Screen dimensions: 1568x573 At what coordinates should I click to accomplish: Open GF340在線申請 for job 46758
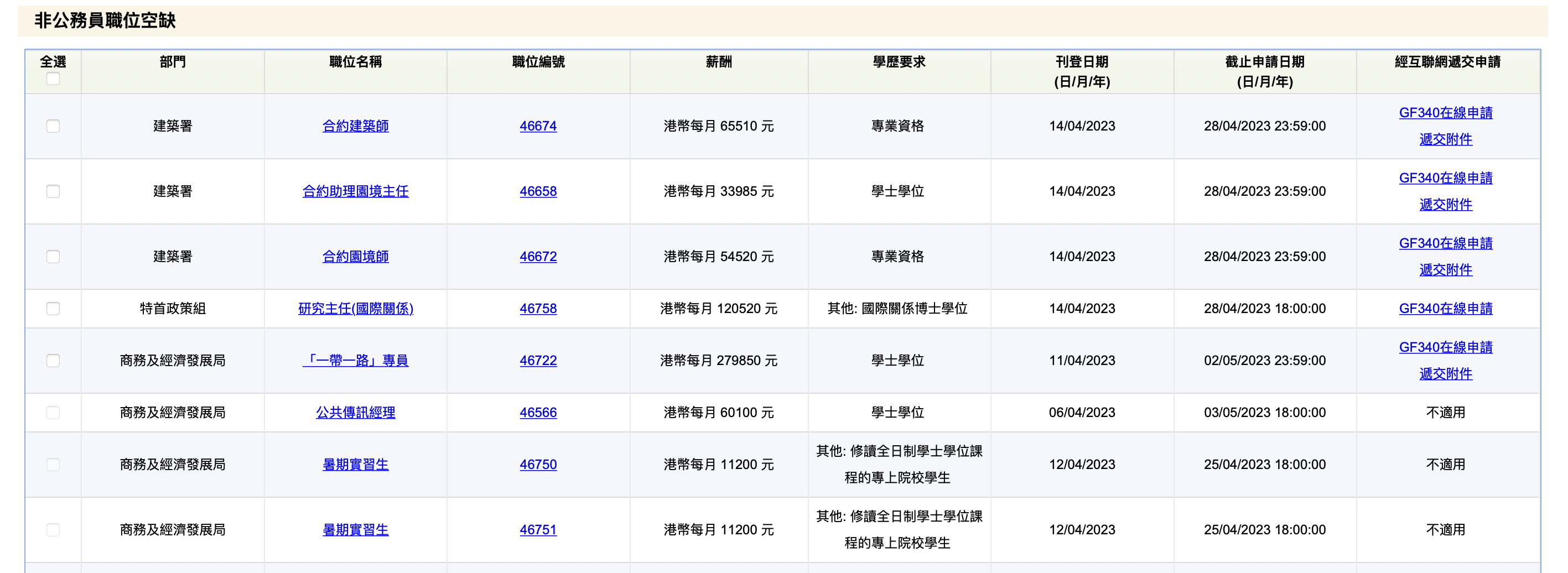click(x=1446, y=309)
